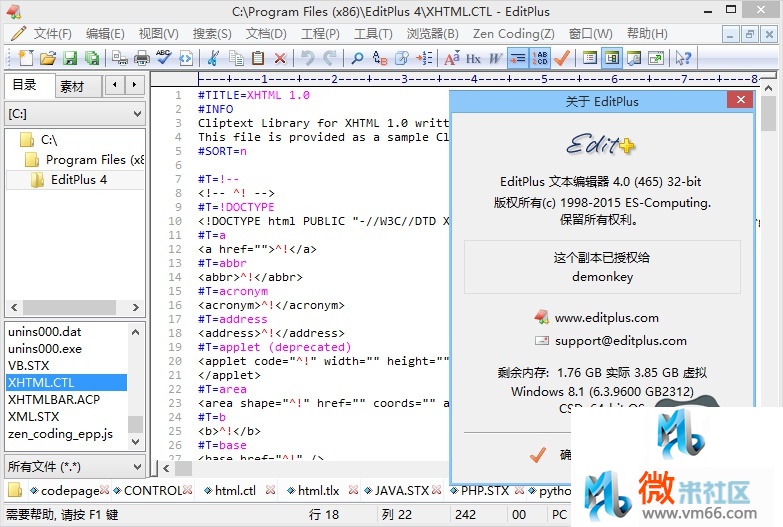Click the 行 18 status bar field
This screenshot has height=527, width=783.
click(x=324, y=515)
